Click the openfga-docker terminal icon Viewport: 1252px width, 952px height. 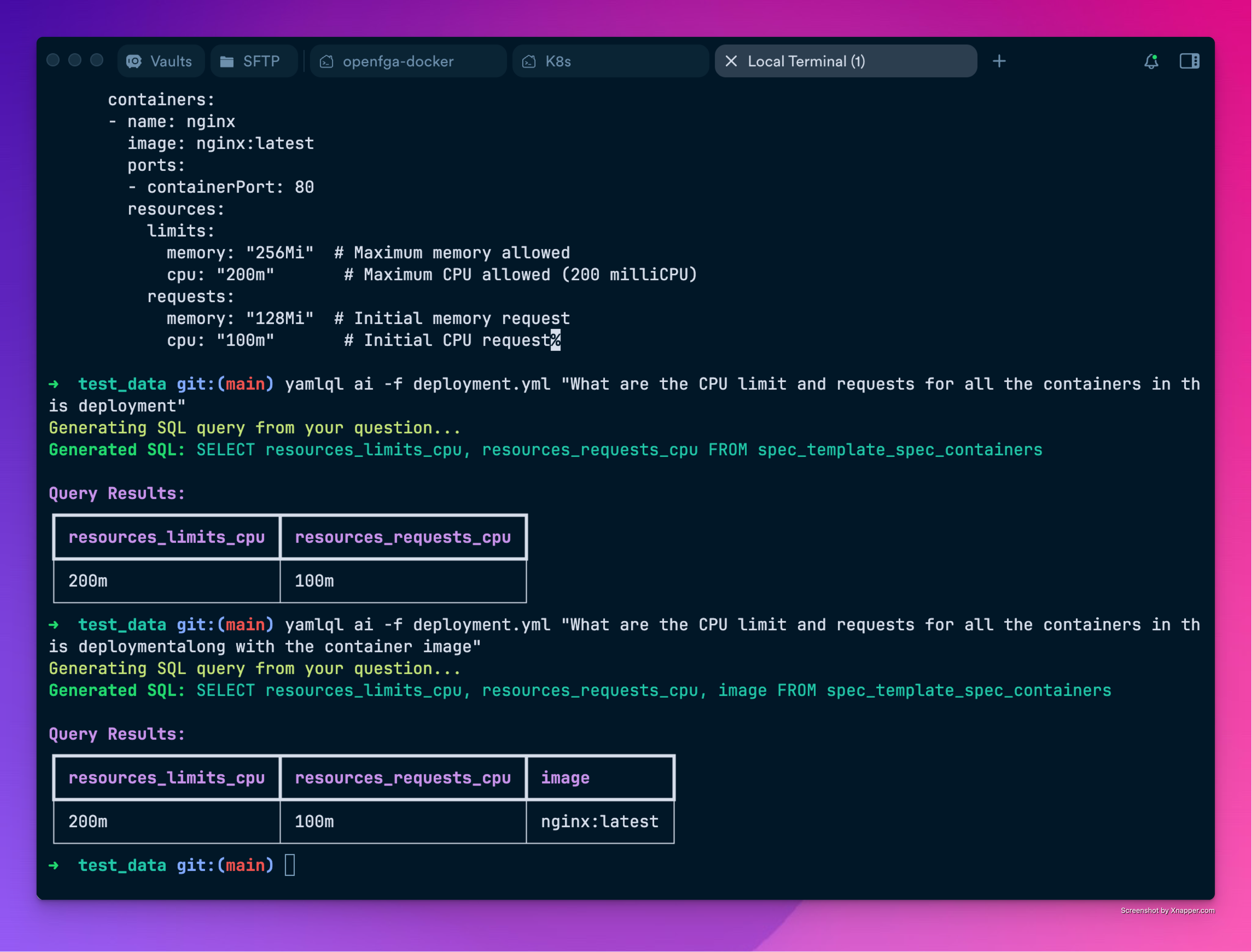(x=326, y=61)
